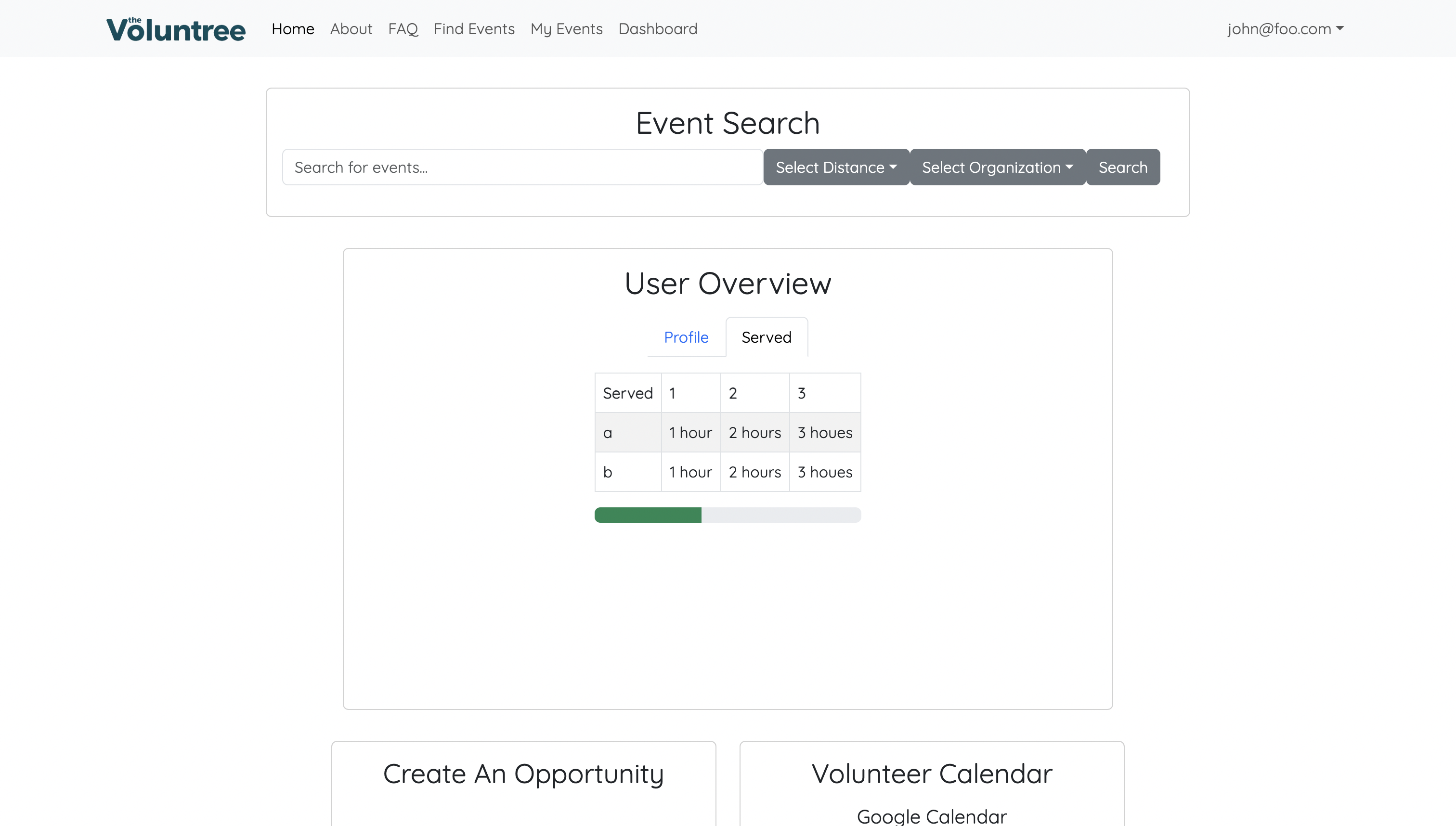Click the Search button
This screenshot has width=1456, height=826.
coord(1122,167)
